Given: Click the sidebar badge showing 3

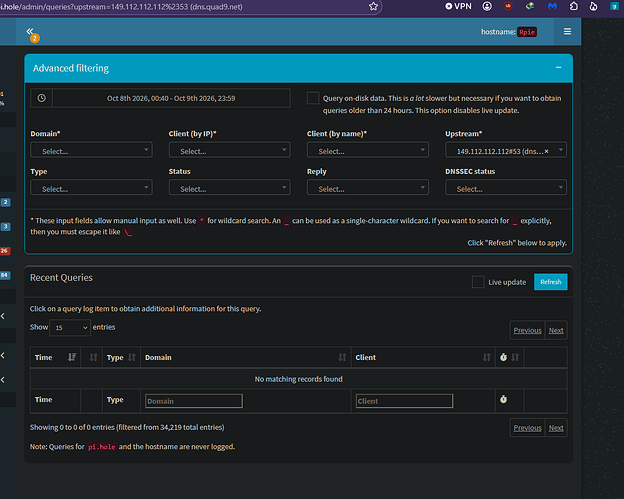Looking at the screenshot, I should (x=5, y=226).
